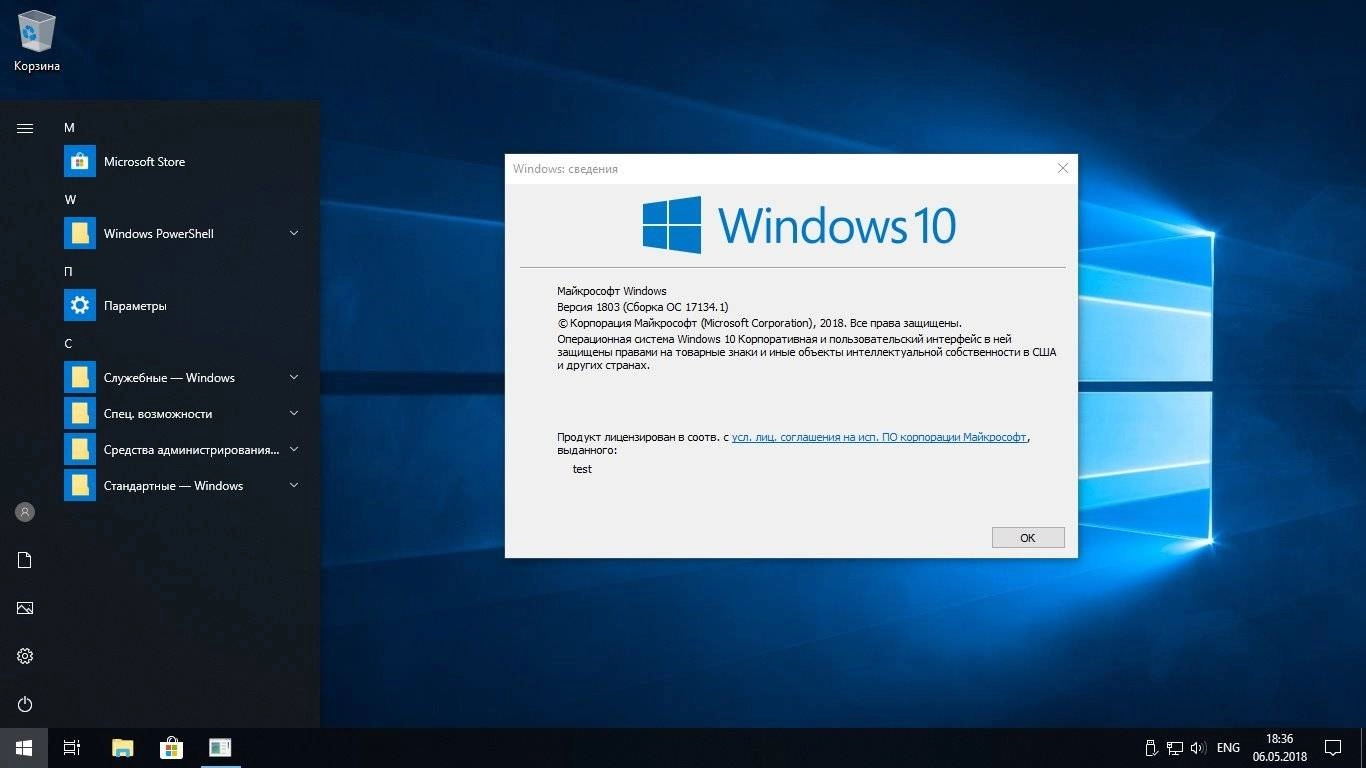The width and height of the screenshot is (1366, 768).
Task: Expand Windows PowerShell folder chevron
Action: coord(294,233)
